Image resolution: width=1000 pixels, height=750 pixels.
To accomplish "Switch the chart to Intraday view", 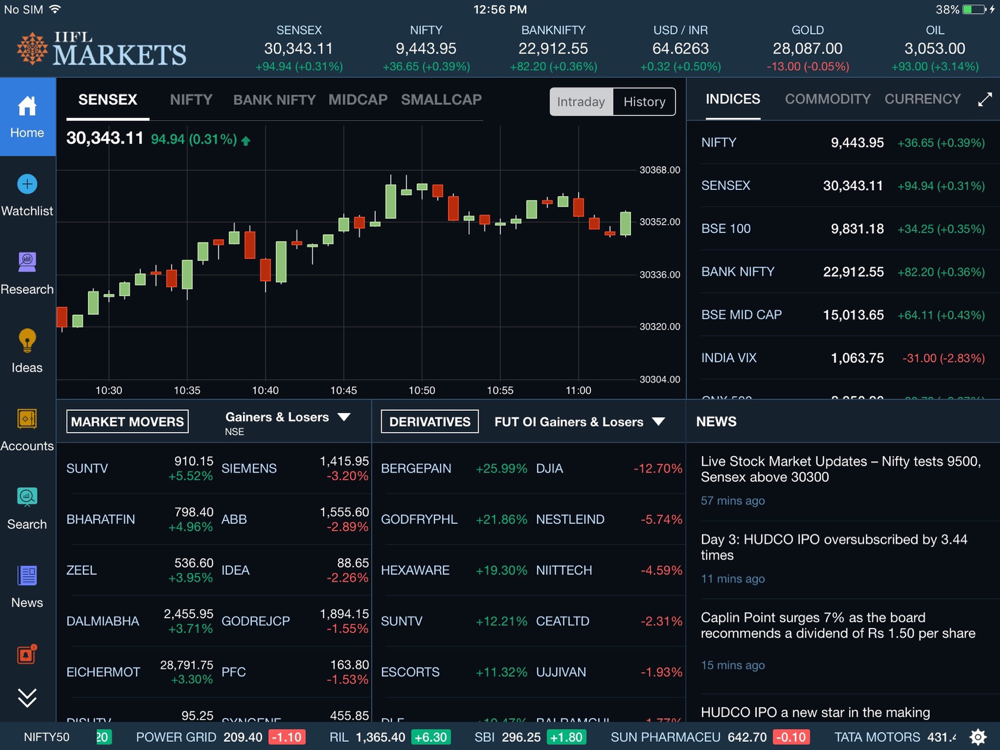I will 581,101.
